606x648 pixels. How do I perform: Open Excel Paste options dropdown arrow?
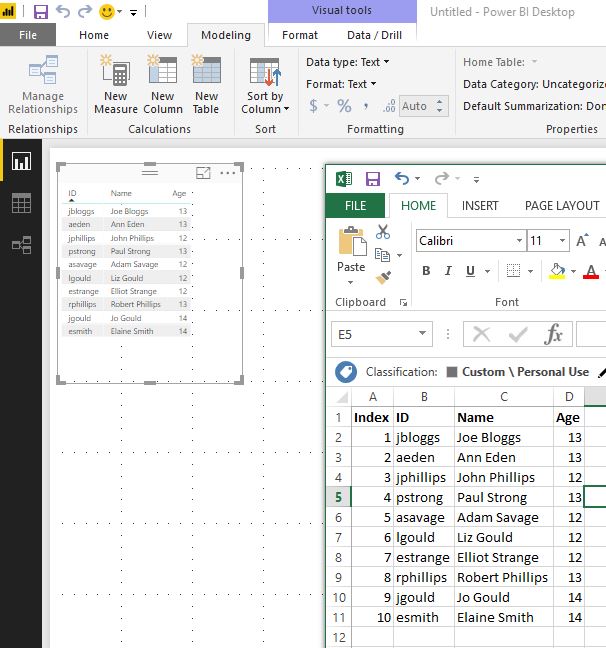(x=351, y=283)
